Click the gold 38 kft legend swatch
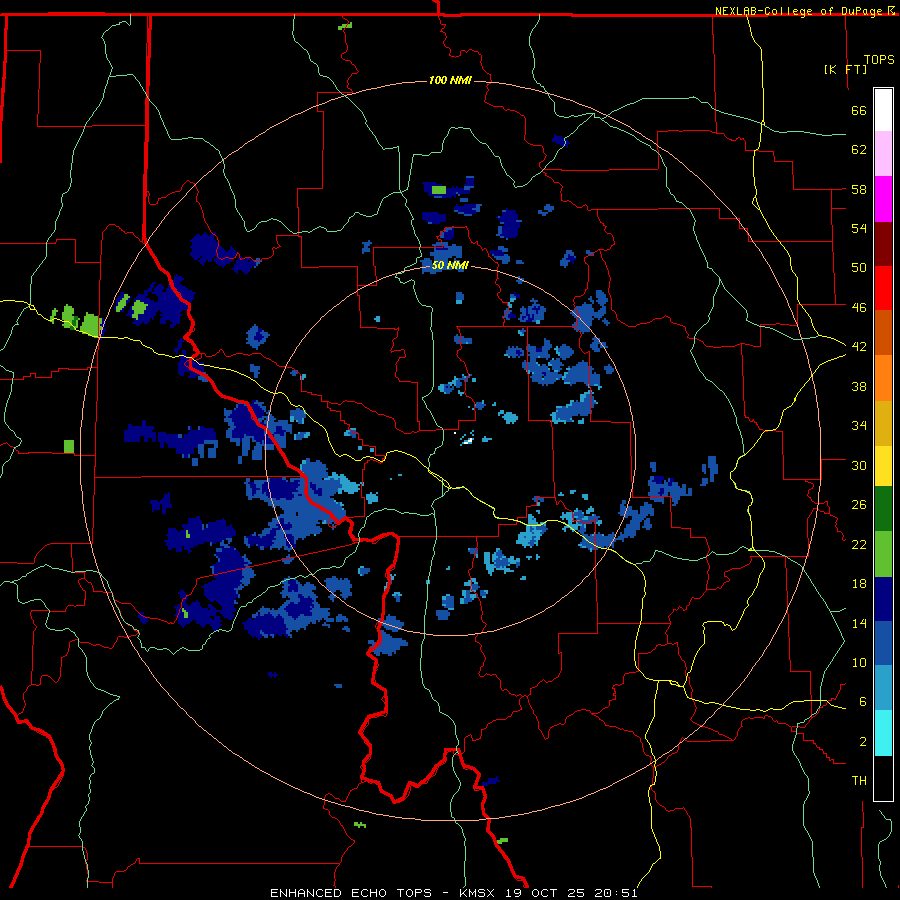 pyautogui.click(x=883, y=423)
